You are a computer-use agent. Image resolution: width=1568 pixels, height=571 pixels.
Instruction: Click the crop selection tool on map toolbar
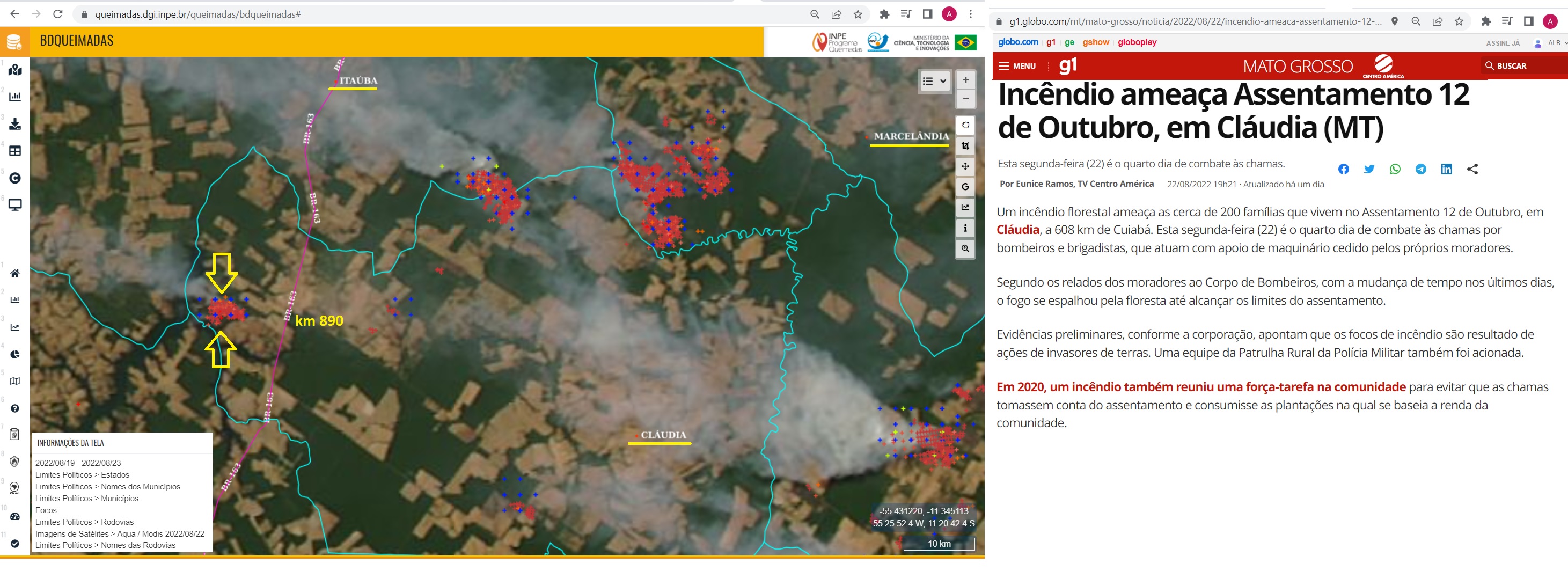(x=965, y=146)
